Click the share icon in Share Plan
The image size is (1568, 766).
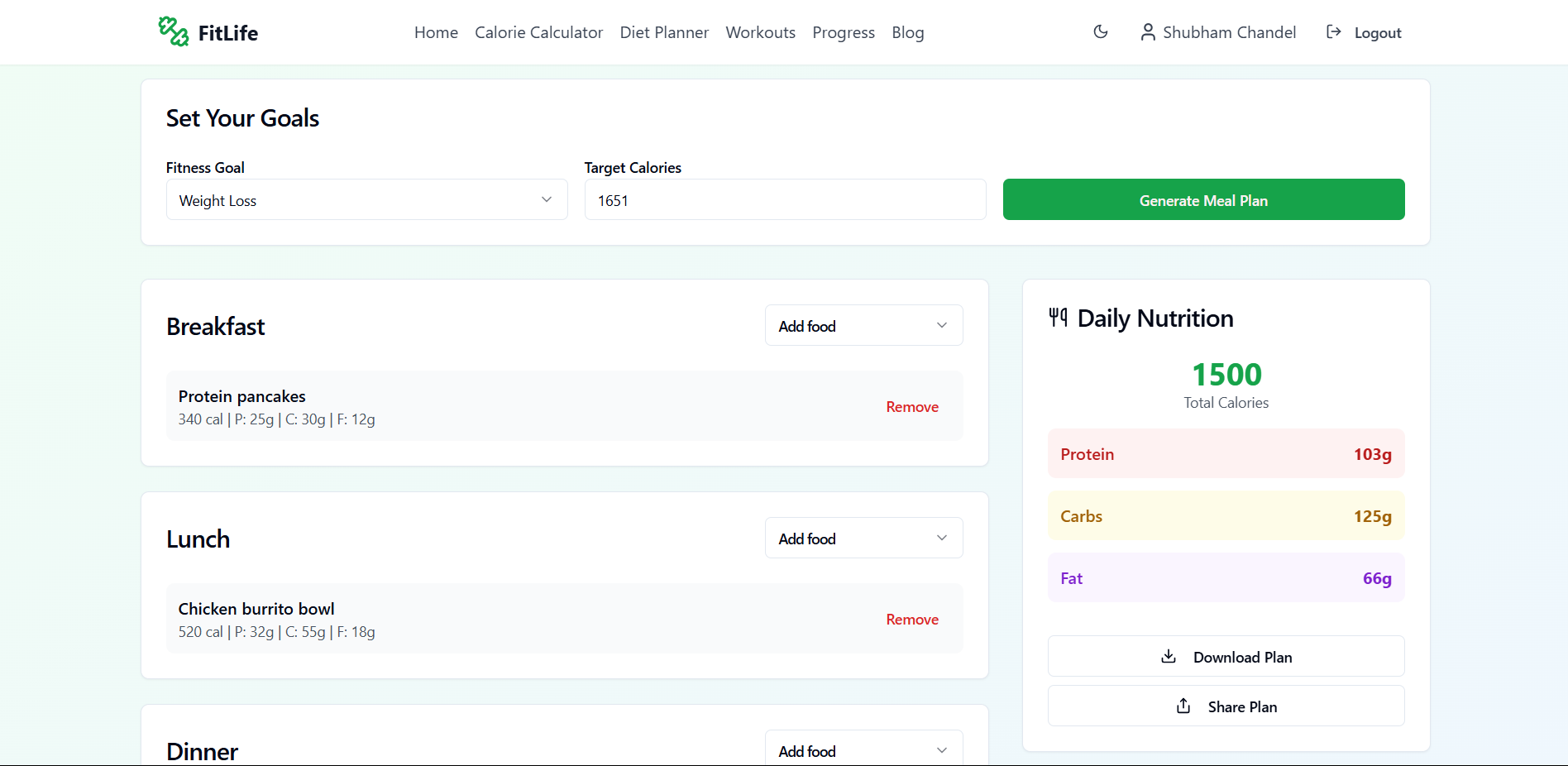pyautogui.click(x=1183, y=706)
